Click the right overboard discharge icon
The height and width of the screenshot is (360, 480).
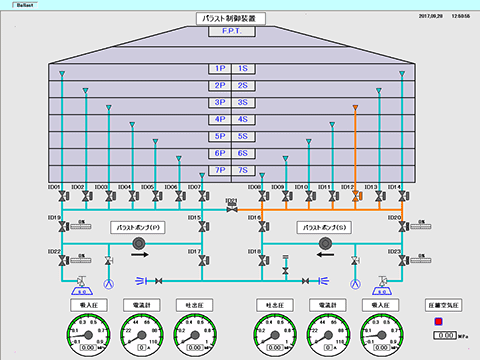tap(323, 281)
